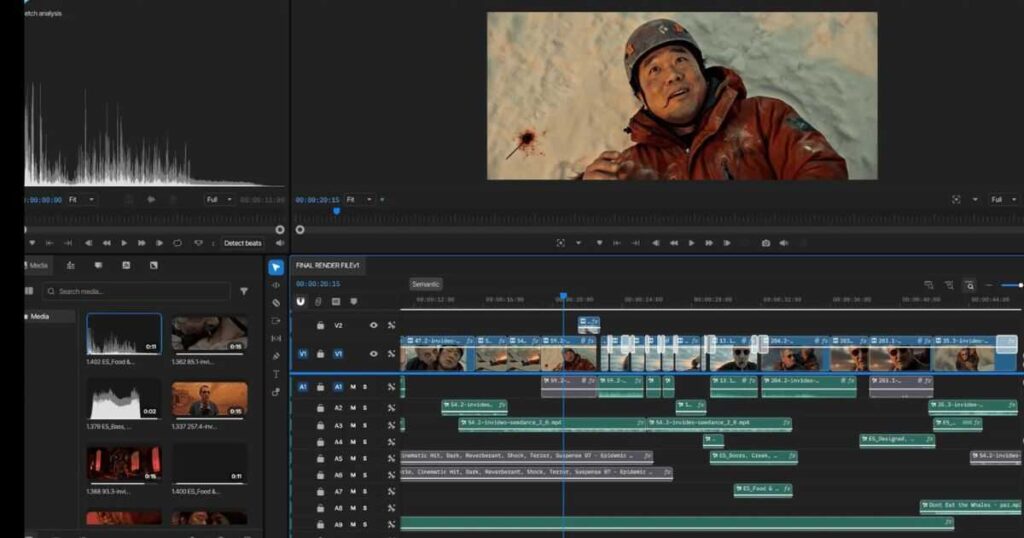Open the second media panel tab icon
1024x538 pixels.
(x=71, y=265)
